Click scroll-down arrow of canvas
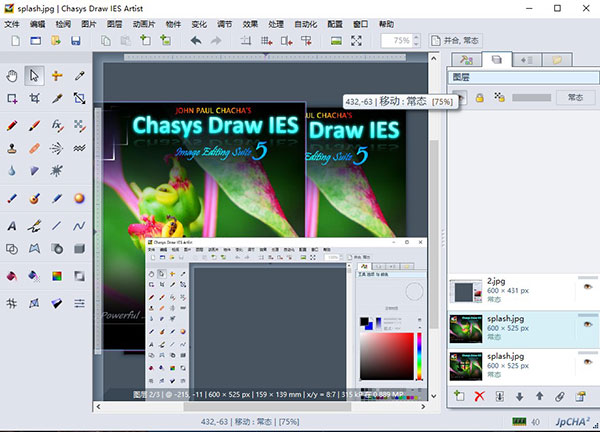 click(434, 396)
